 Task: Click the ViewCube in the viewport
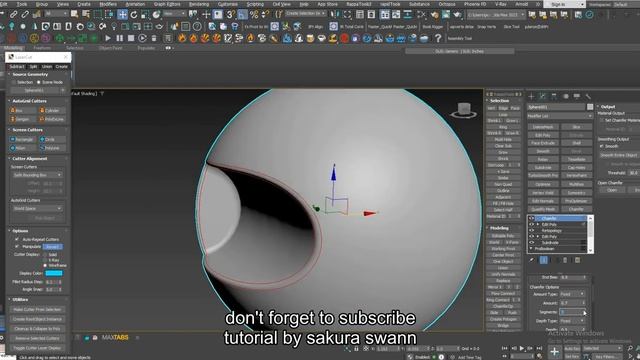tap(464, 110)
